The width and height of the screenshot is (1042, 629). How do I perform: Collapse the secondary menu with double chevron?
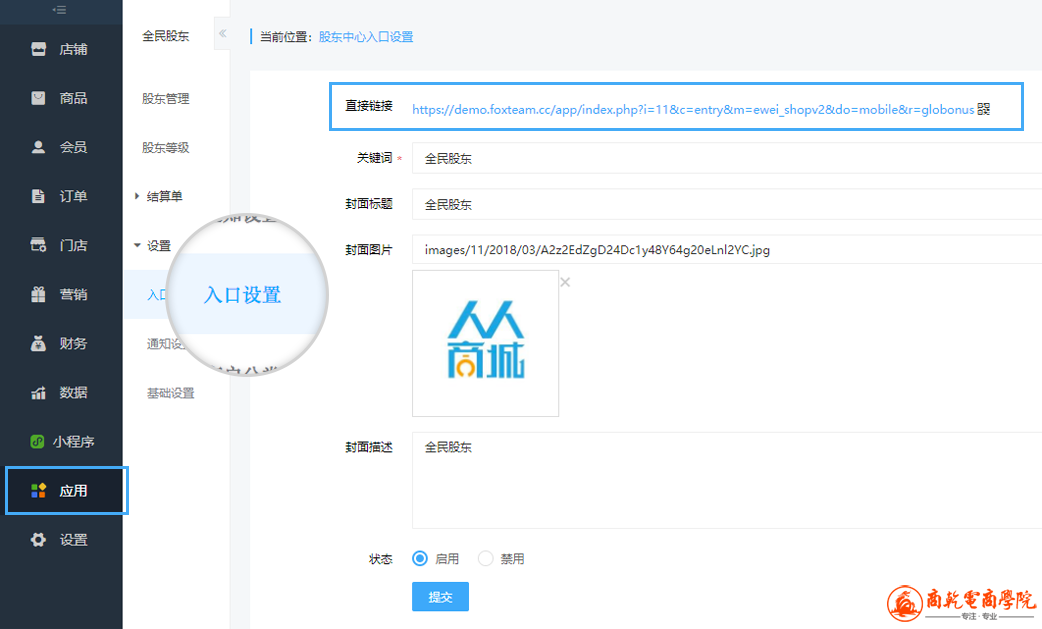222,34
